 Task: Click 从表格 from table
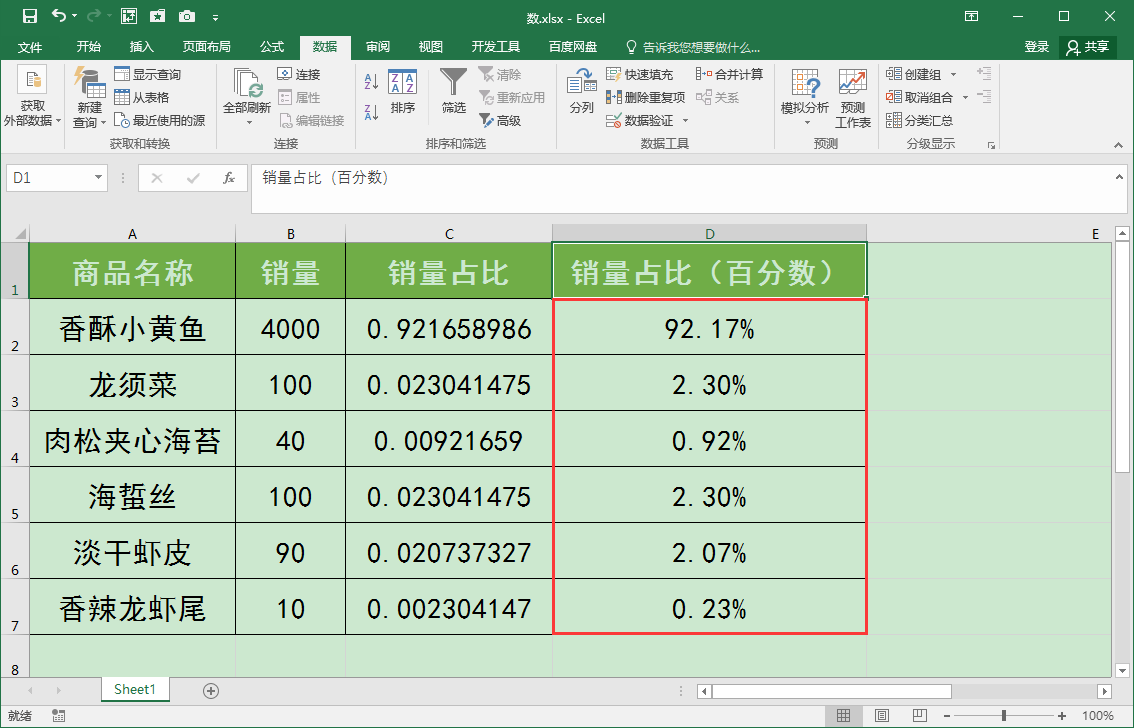click(x=142, y=98)
